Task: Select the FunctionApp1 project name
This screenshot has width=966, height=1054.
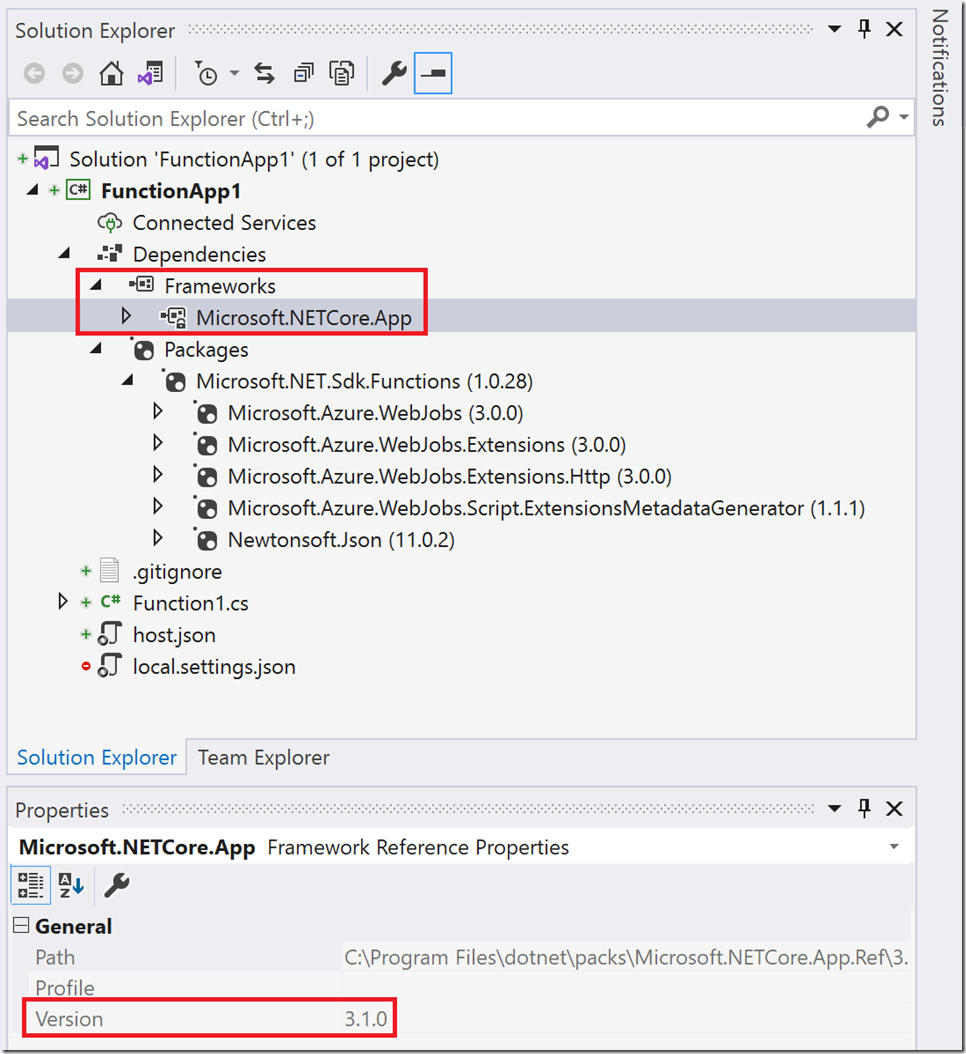Action: click(x=171, y=192)
